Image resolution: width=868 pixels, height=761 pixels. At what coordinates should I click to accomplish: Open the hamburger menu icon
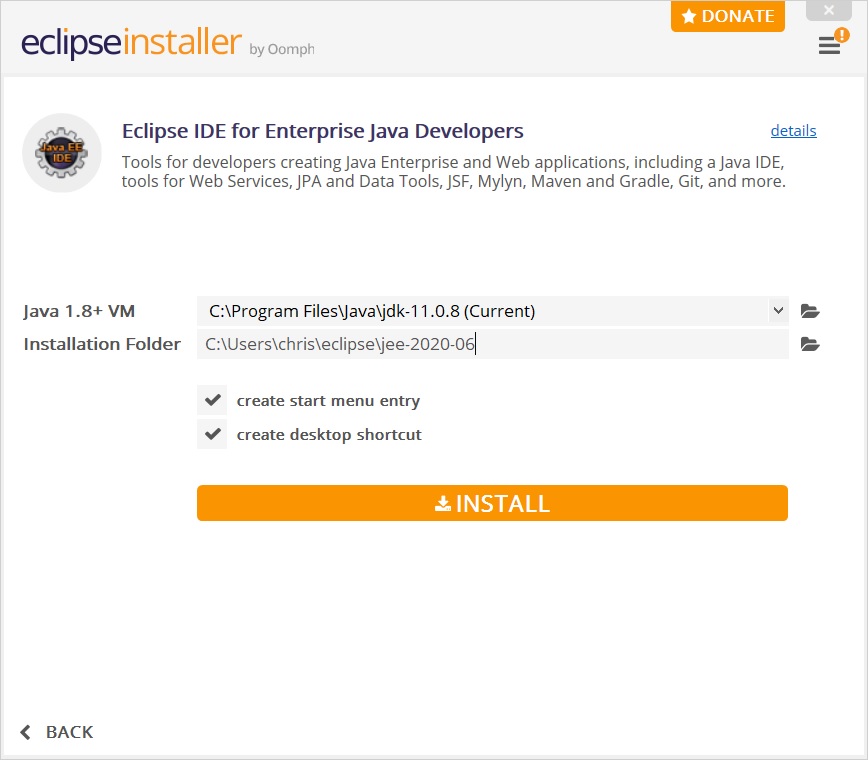click(x=829, y=45)
